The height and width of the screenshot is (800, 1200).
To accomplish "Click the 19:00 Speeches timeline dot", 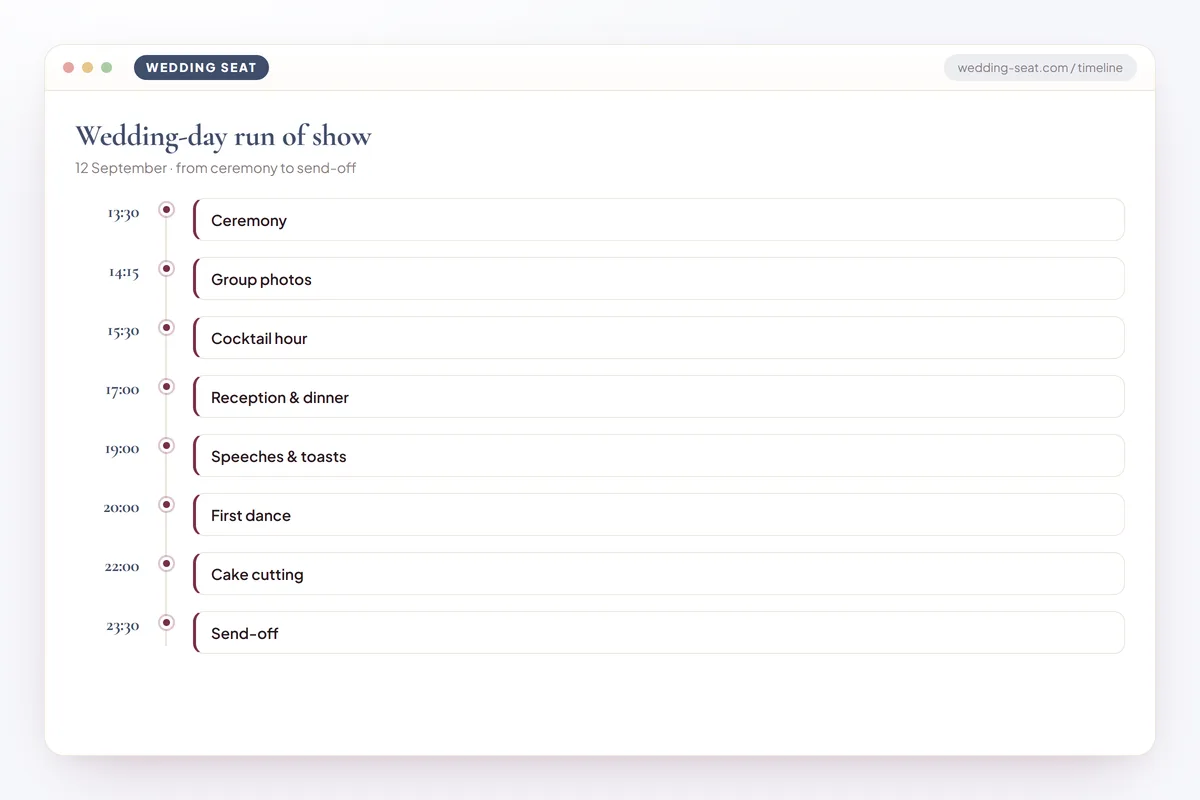I will 166,445.
